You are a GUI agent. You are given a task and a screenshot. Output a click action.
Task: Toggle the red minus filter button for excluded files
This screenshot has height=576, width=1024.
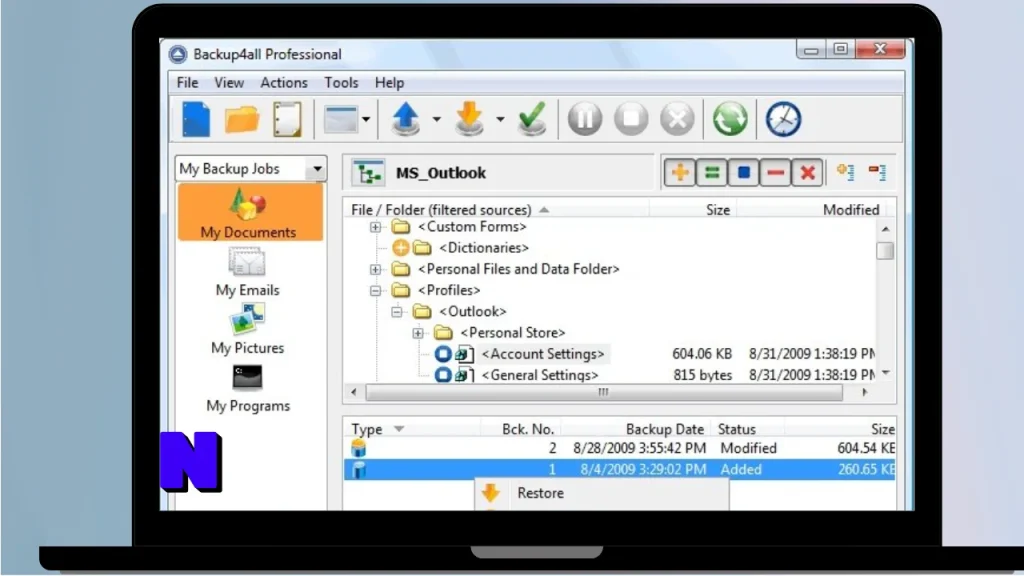(x=775, y=172)
